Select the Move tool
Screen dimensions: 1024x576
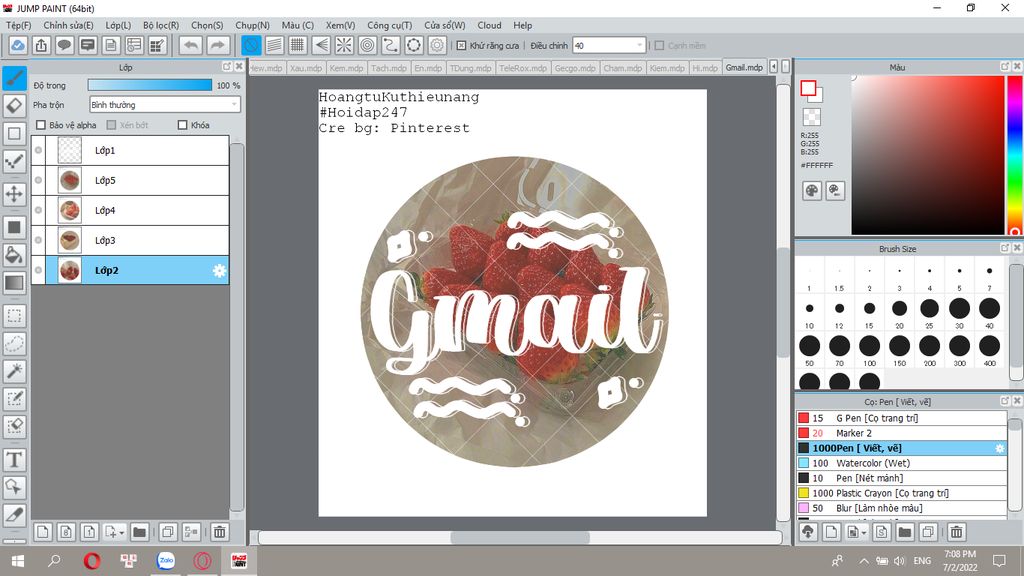[x=14, y=194]
